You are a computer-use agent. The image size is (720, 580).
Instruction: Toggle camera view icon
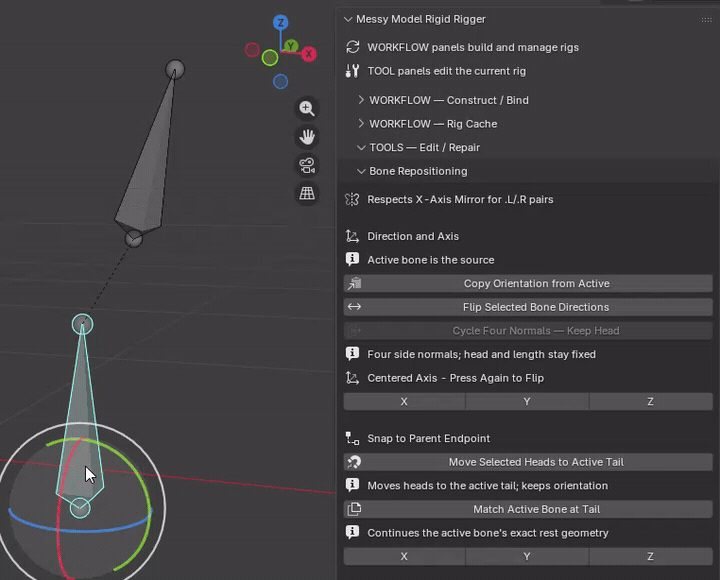pyautogui.click(x=307, y=165)
